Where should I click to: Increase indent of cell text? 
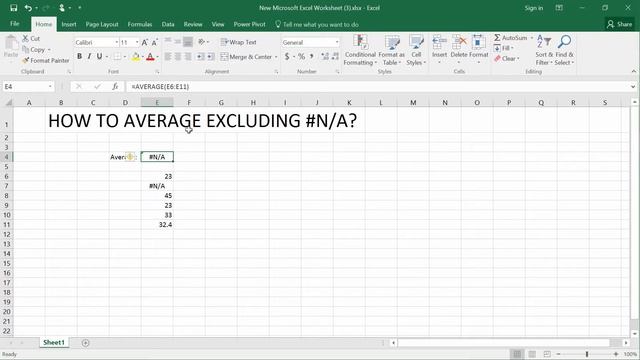pos(211,57)
